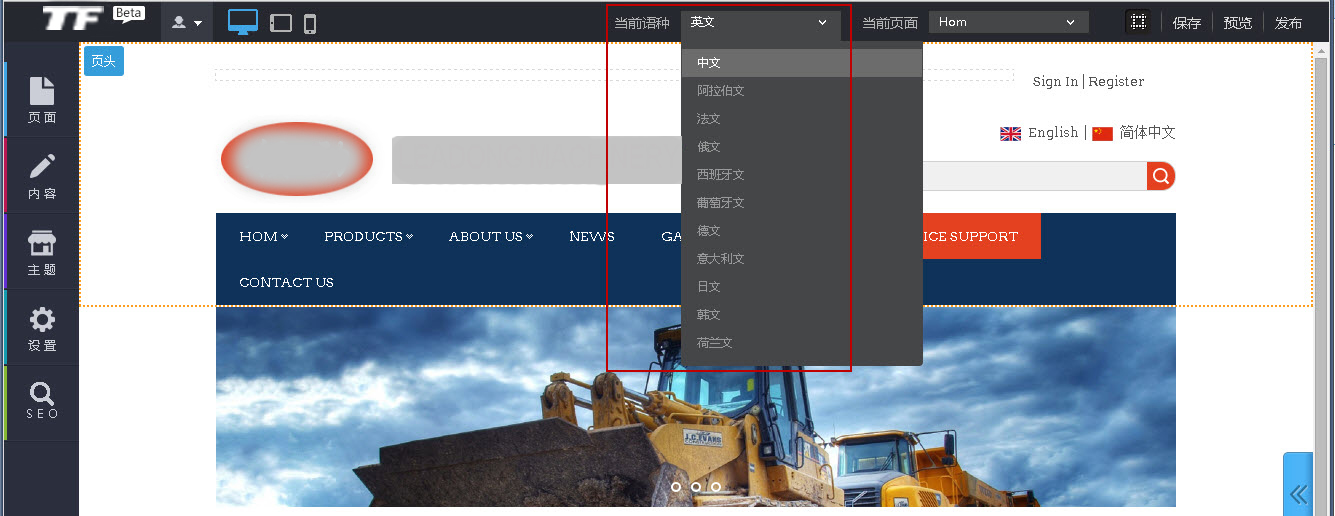Choose 法文 in the language list

point(709,119)
